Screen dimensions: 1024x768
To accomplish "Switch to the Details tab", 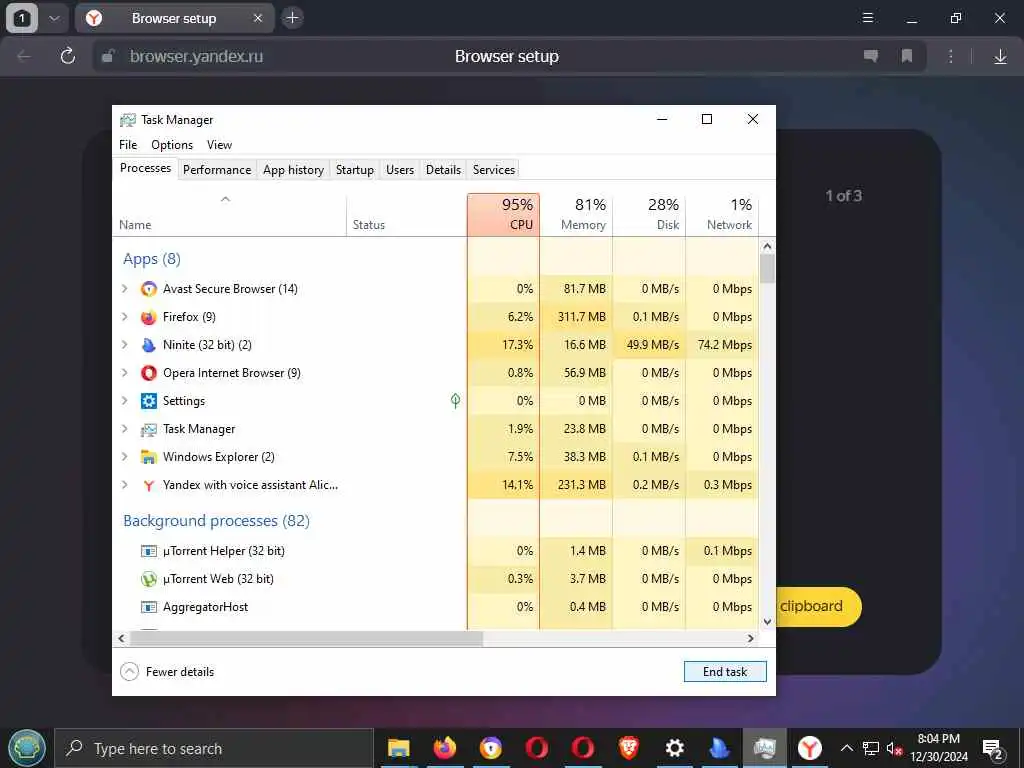I will coord(443,170).
